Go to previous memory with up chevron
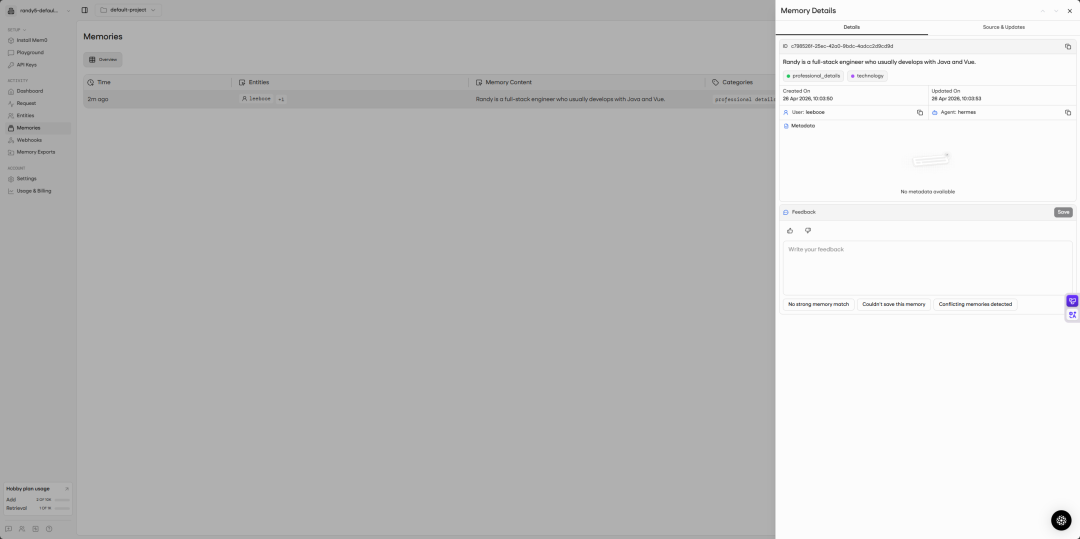1080x539 pixels. tap(1043, 11)
